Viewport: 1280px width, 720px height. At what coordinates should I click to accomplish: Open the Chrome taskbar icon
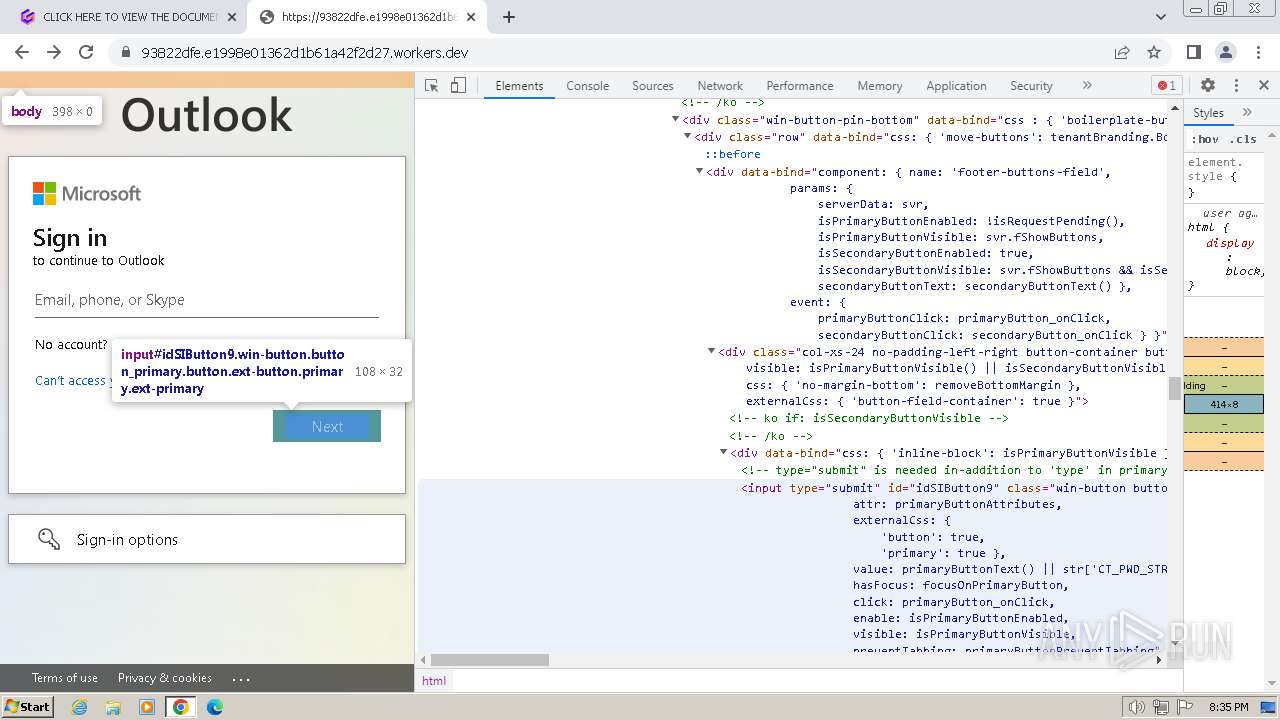[181, 706]
